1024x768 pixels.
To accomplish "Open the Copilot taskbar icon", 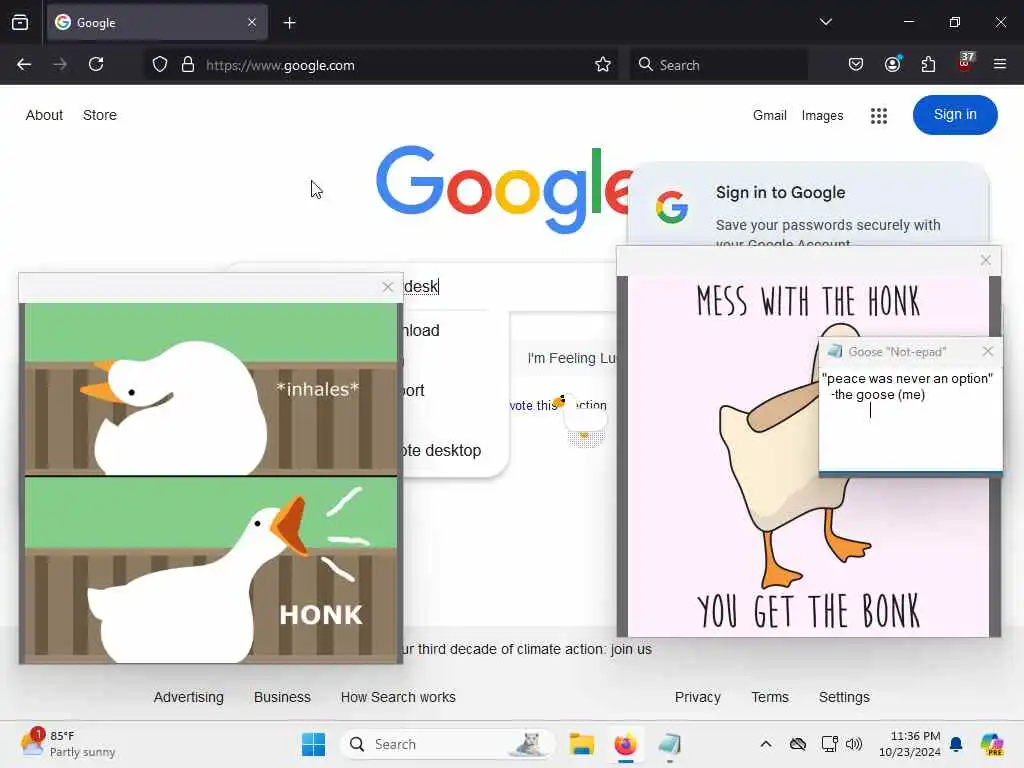I will tap(992, 744).
